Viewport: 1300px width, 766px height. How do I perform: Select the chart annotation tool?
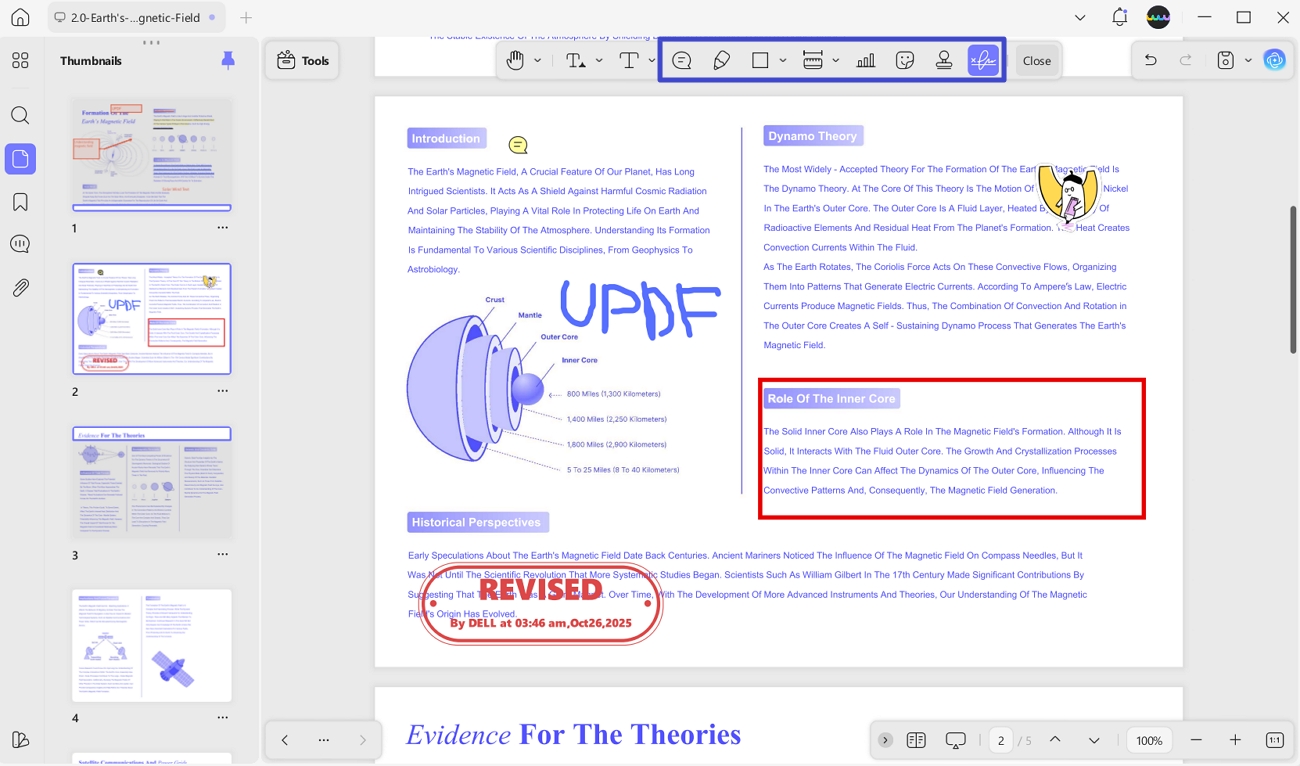(866, 60)
